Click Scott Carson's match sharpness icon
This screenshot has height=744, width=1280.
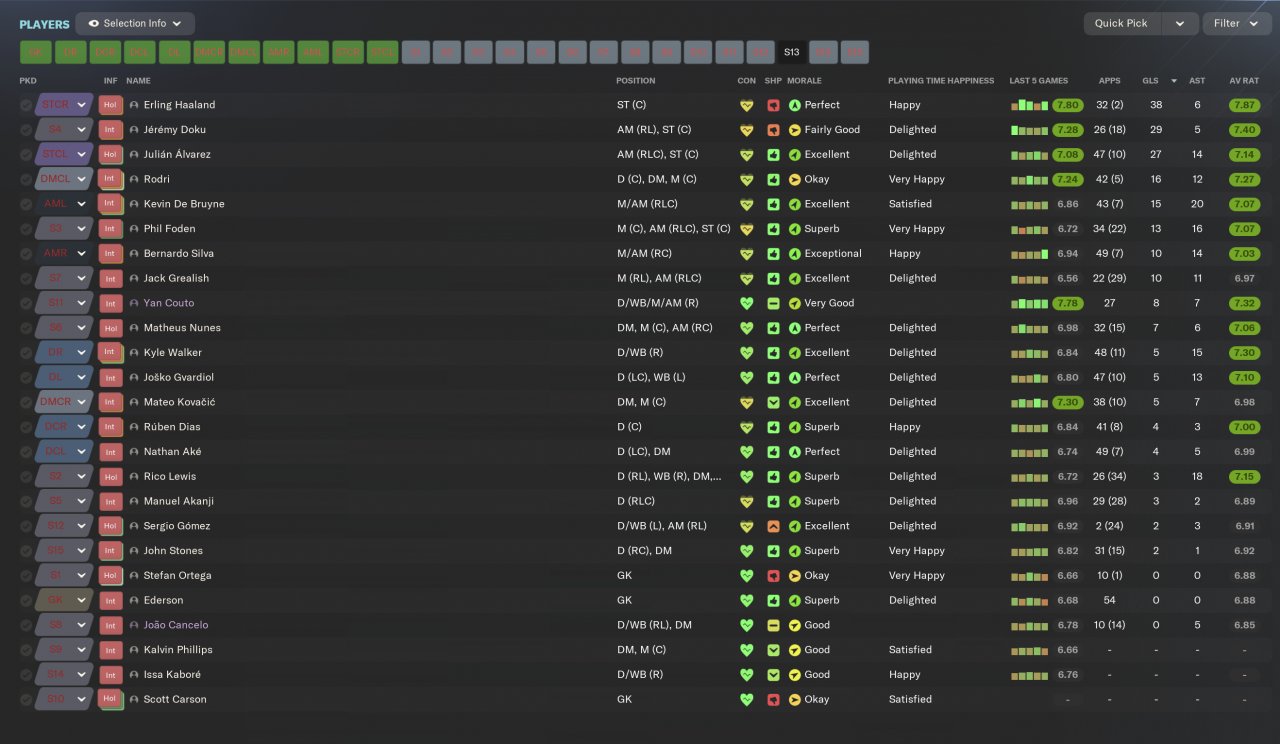tap(773, 699)
